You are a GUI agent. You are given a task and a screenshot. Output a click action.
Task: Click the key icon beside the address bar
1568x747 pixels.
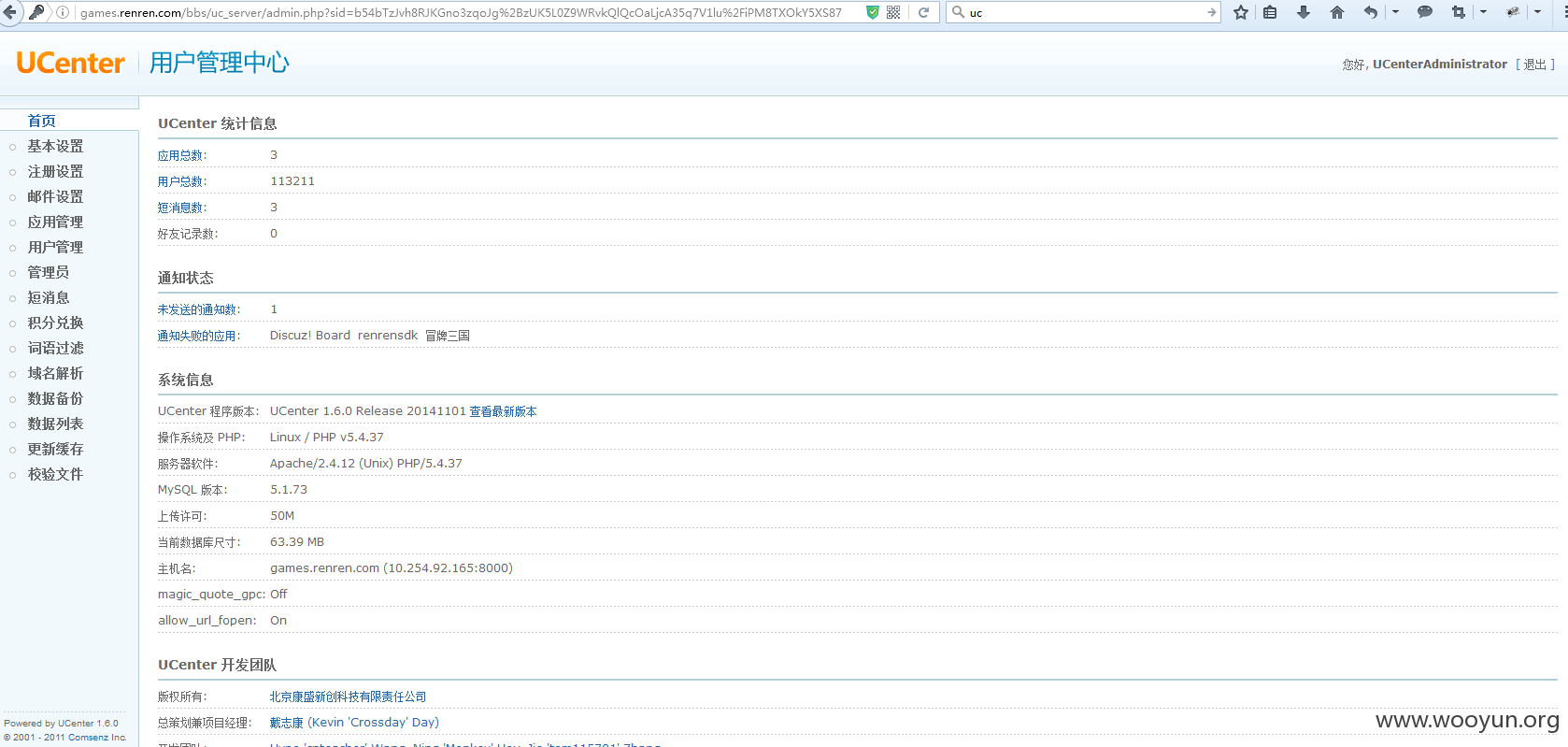(36, 12)
